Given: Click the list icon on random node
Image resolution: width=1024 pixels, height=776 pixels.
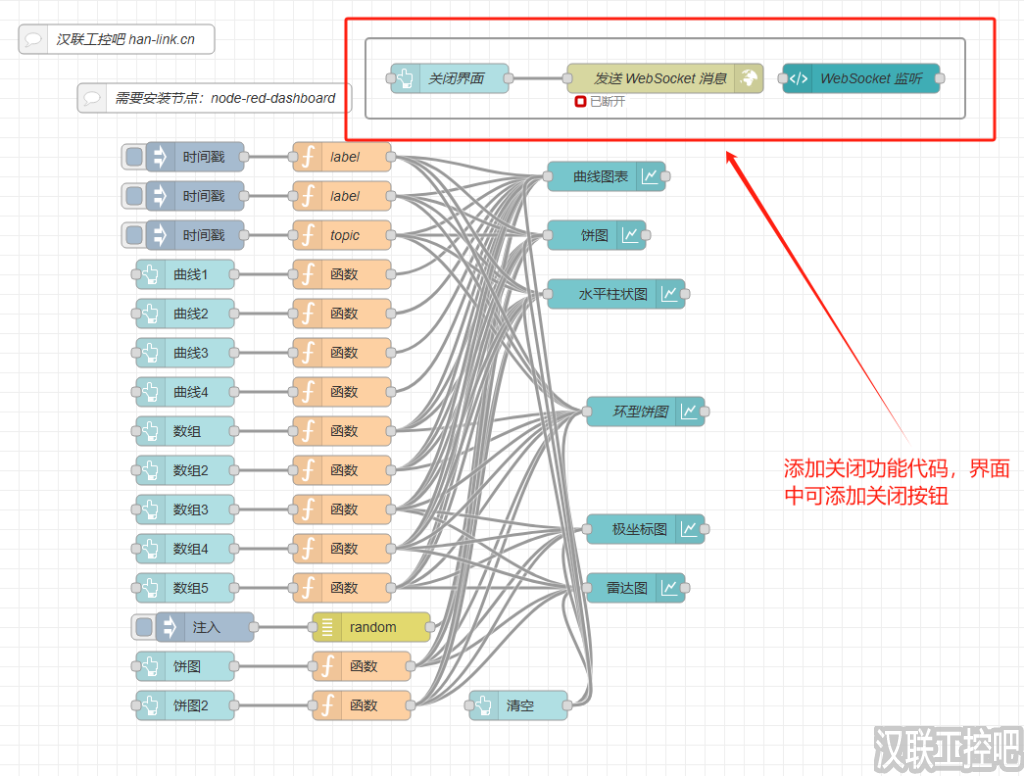Looking at the screenshot, I should [x=327, y=627].
